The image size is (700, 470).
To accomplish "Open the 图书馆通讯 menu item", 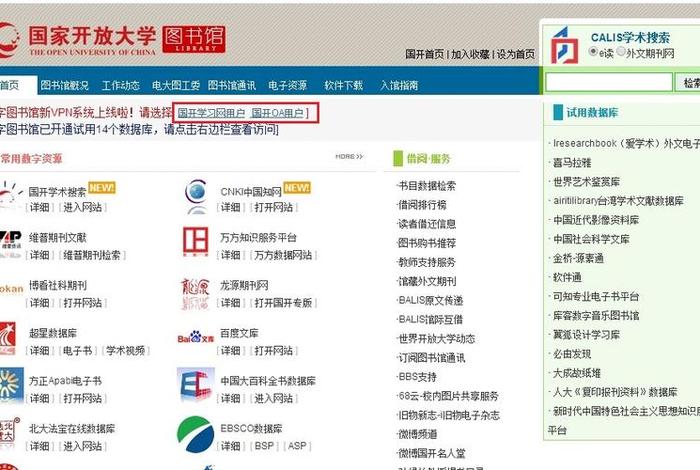I will (x=232, y=85).
